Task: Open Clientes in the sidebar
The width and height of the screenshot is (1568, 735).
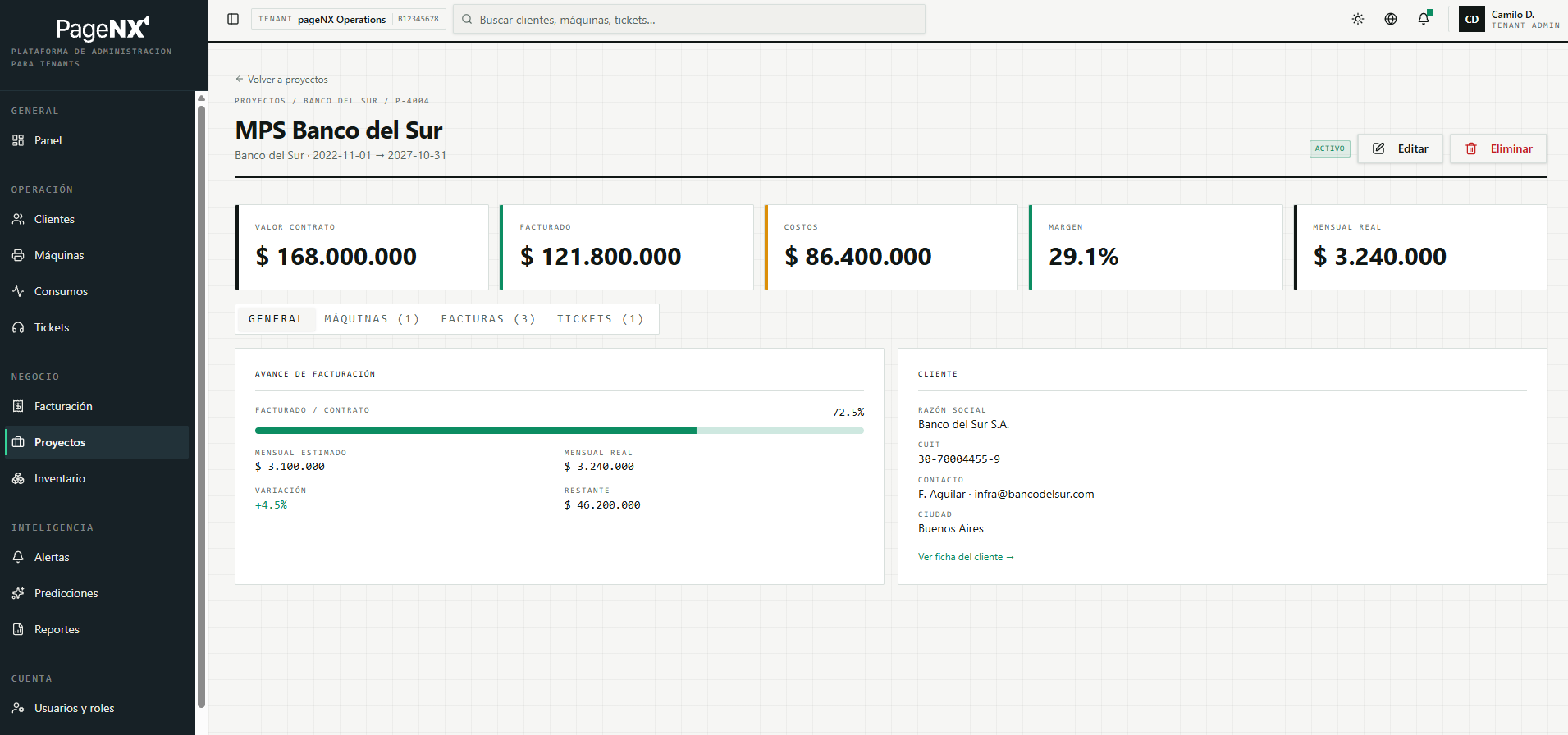Action: (x=97, y=219)
